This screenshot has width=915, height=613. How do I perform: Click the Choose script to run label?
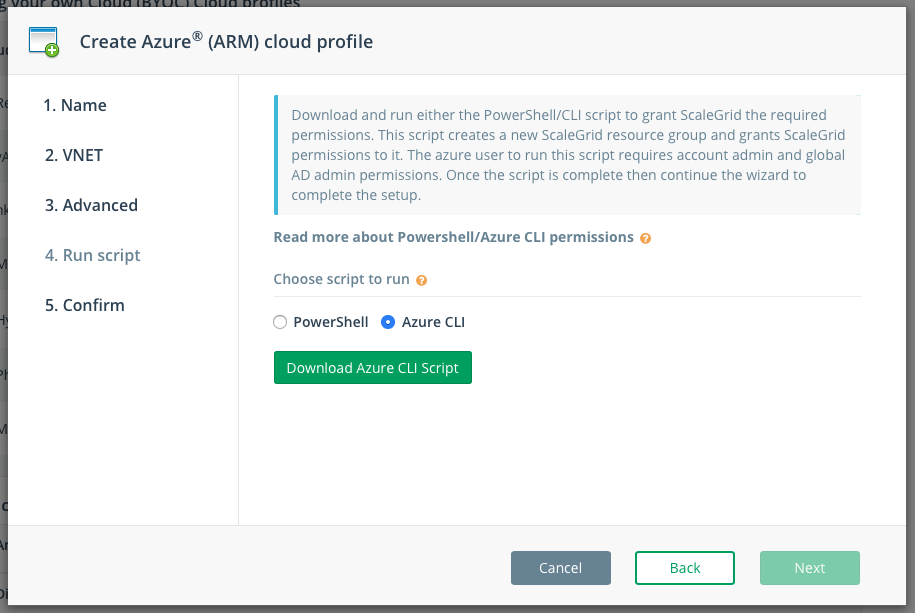tap(341, 279)
